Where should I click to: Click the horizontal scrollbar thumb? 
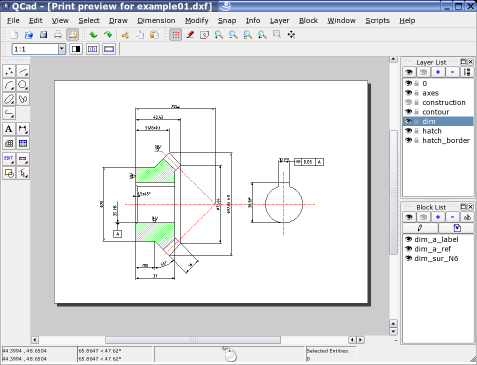coord(193,340)
